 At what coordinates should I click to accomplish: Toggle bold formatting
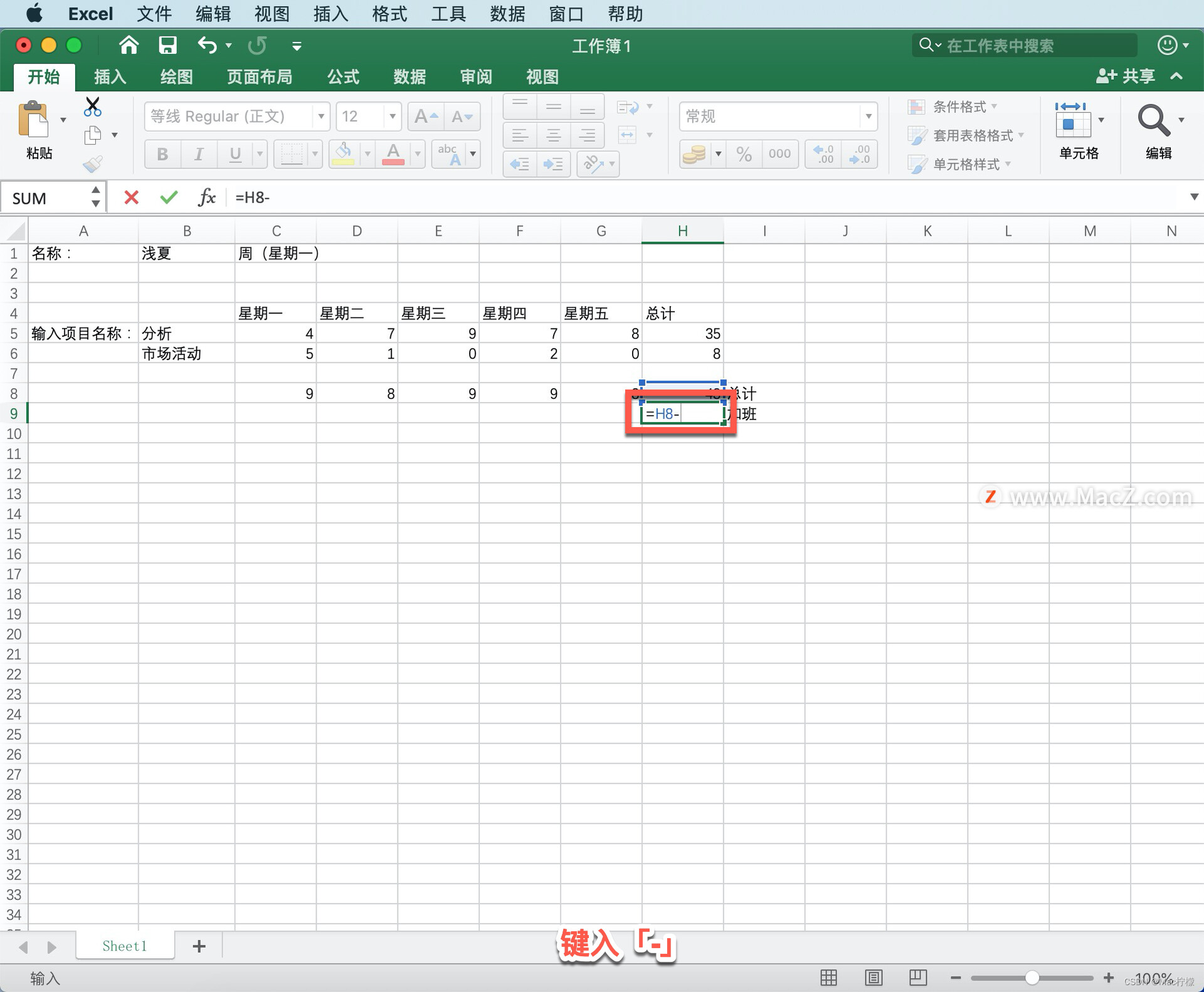162,154
